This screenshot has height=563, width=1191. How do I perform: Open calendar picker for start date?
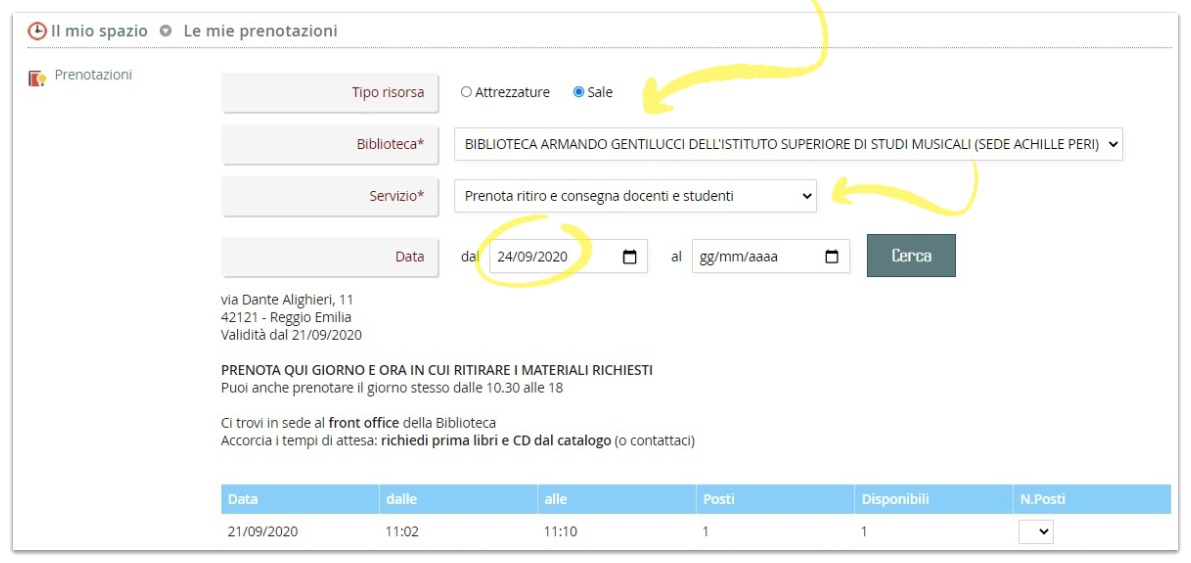(629, 257)
